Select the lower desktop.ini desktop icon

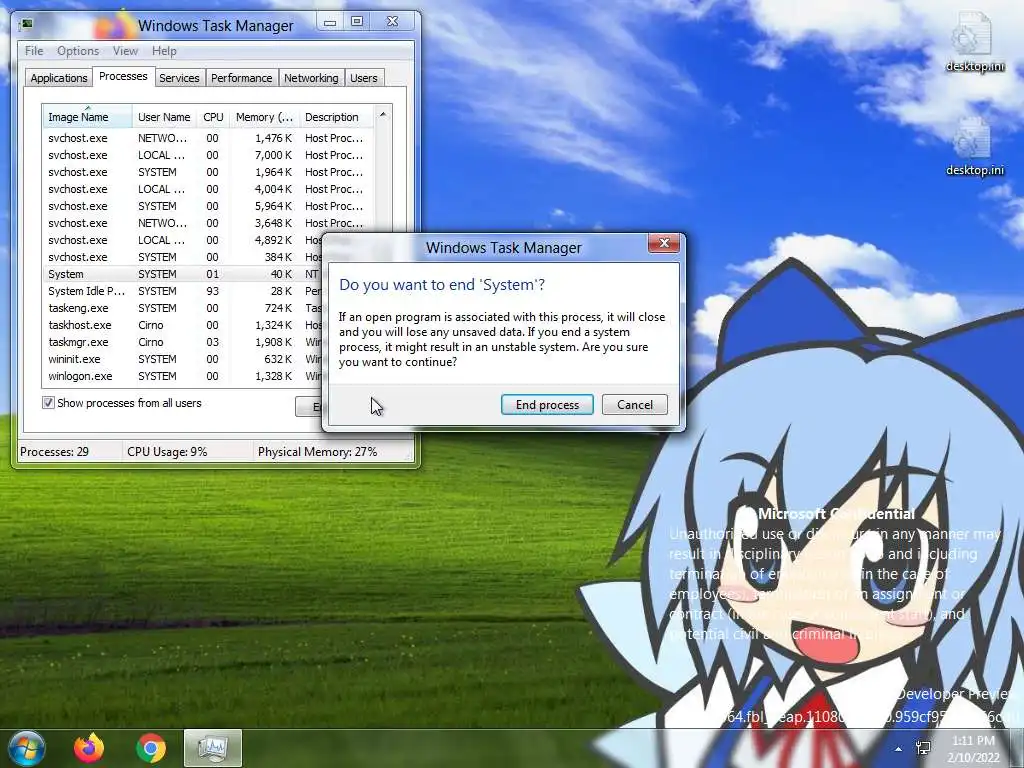[974, 147]
